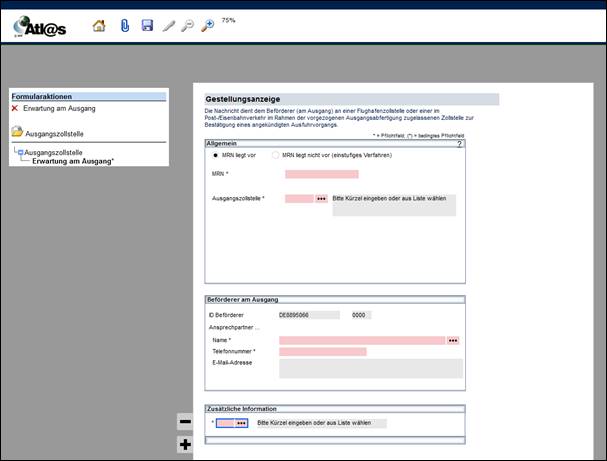Open the Atlas logo
This screenshot has height=461, width=607.
point(39,27)
